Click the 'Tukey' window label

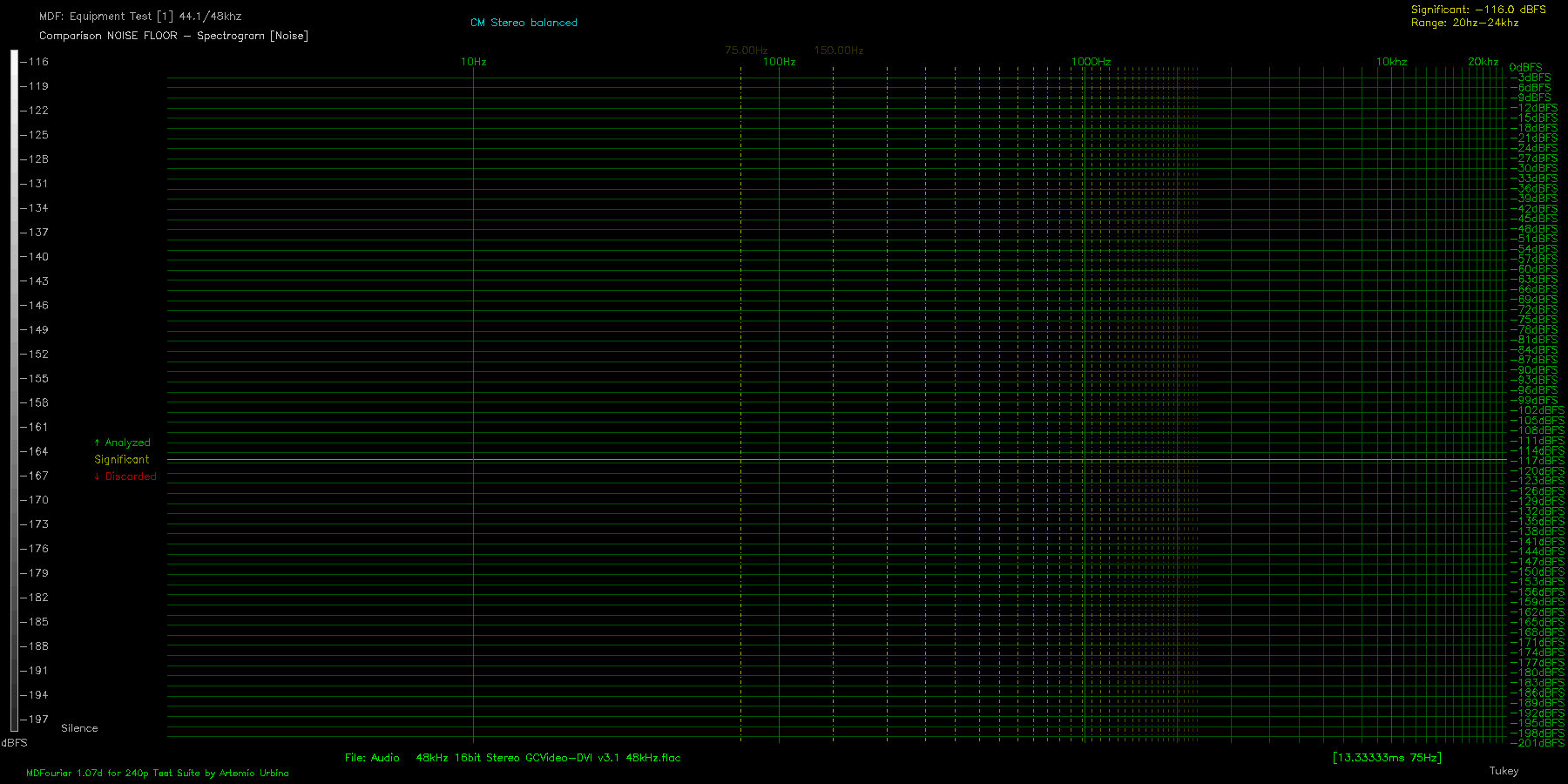pos(1504,771)
